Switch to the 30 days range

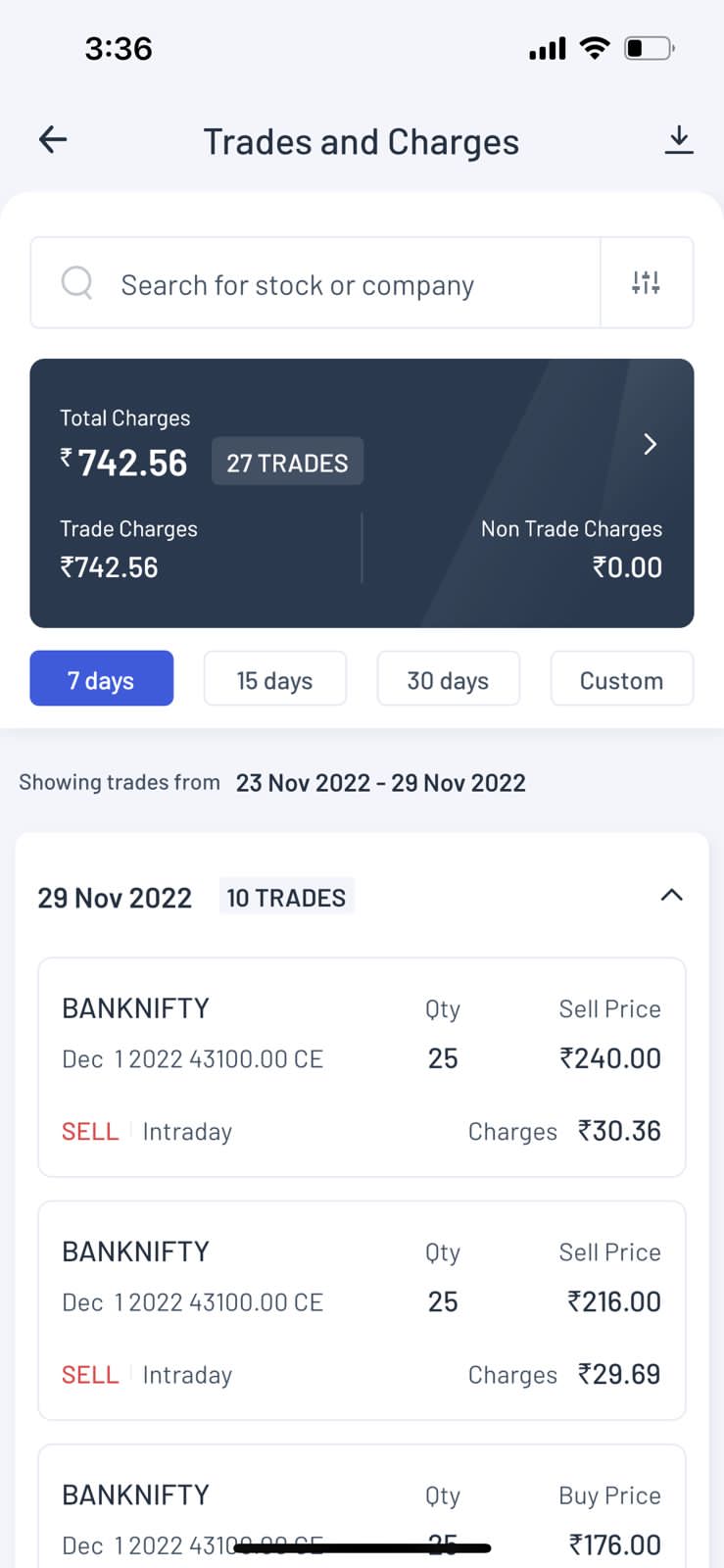448,679
